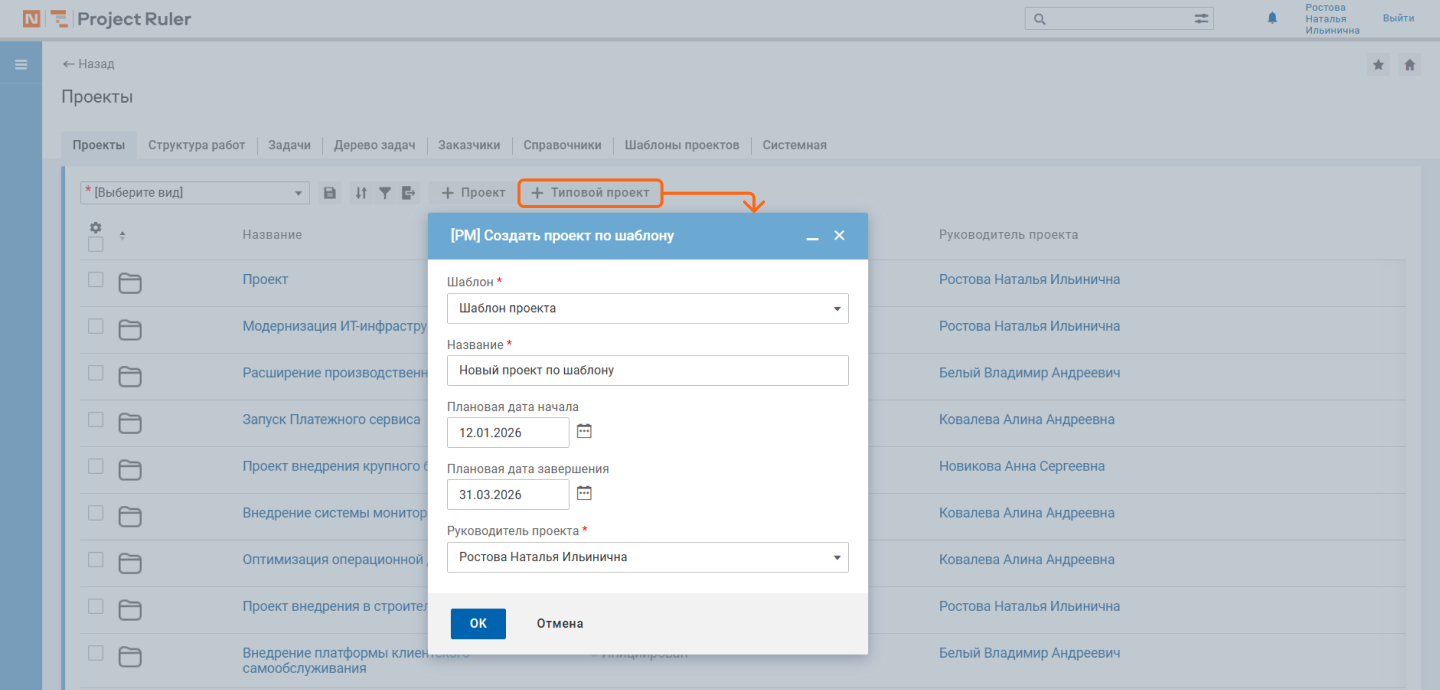The width and height of the screenshot is (1440, 690).
Task: Open the filter funnel icon
Action: (384, 193)
